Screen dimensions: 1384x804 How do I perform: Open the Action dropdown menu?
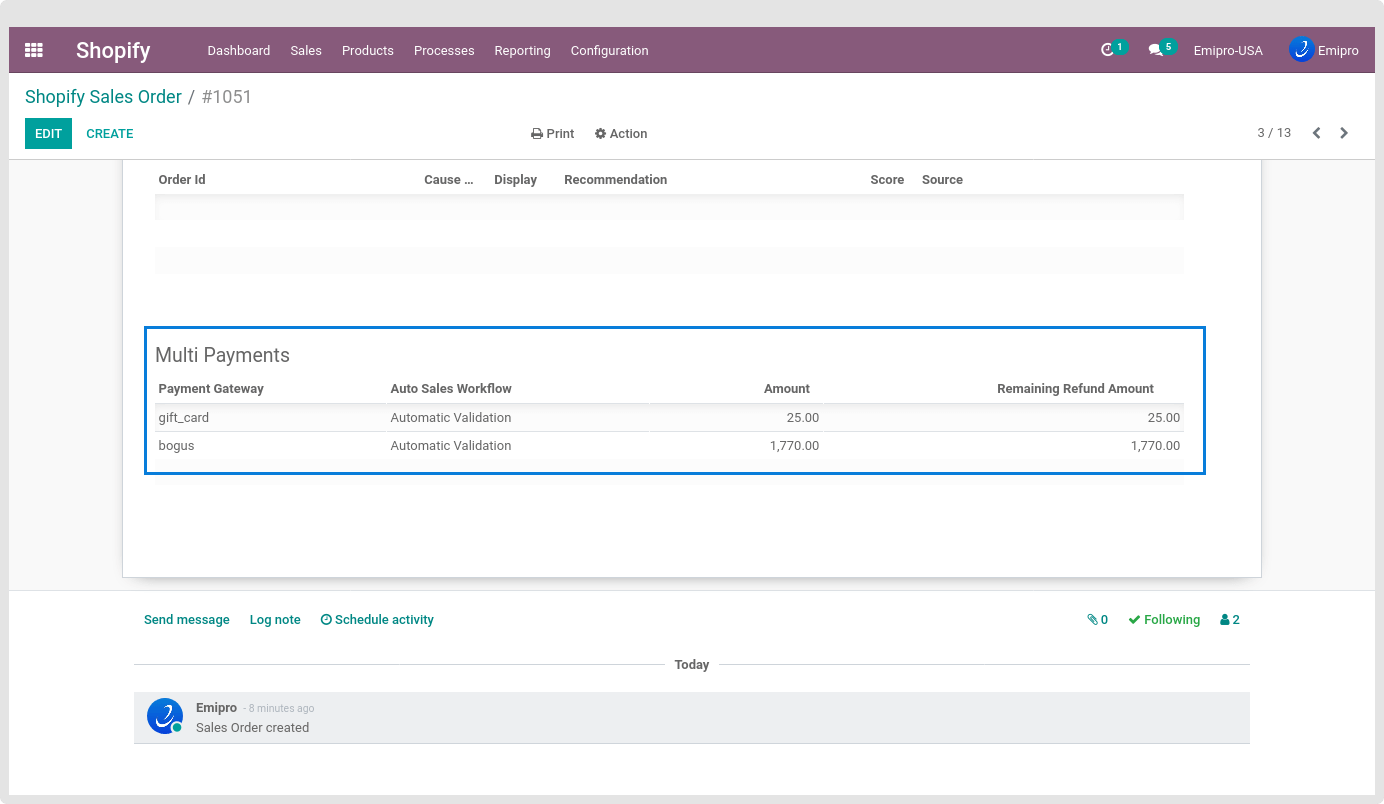pos(621,134)
